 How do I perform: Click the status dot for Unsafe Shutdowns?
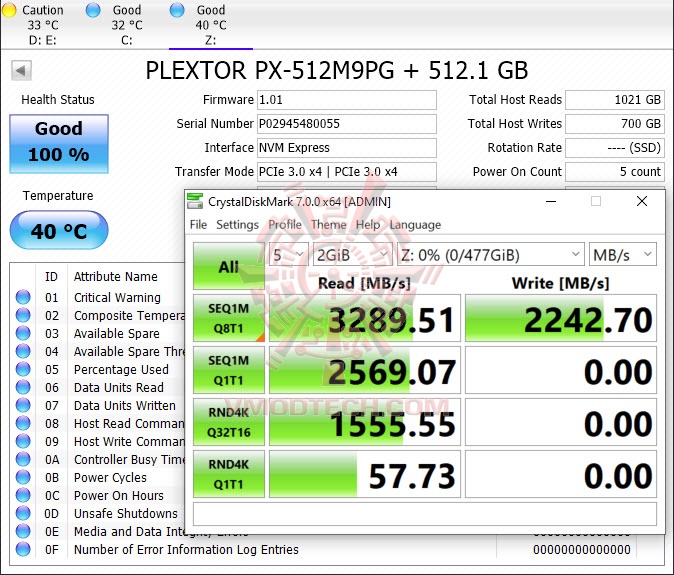23,514
